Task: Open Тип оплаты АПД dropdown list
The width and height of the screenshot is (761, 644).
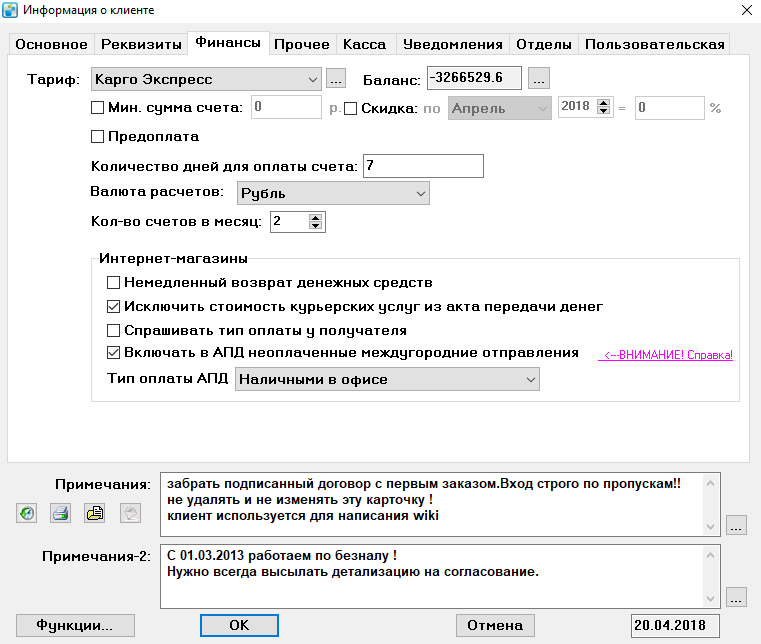Action: point(387,380)
